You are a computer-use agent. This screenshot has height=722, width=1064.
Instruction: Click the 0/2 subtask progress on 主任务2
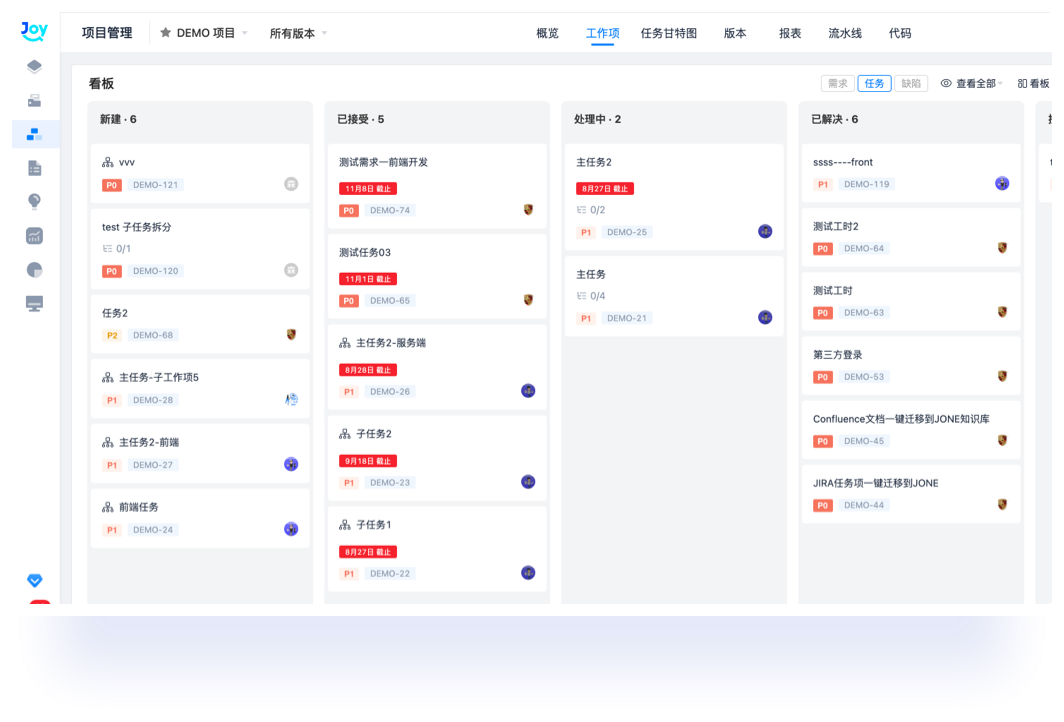(x=591, y=210)
